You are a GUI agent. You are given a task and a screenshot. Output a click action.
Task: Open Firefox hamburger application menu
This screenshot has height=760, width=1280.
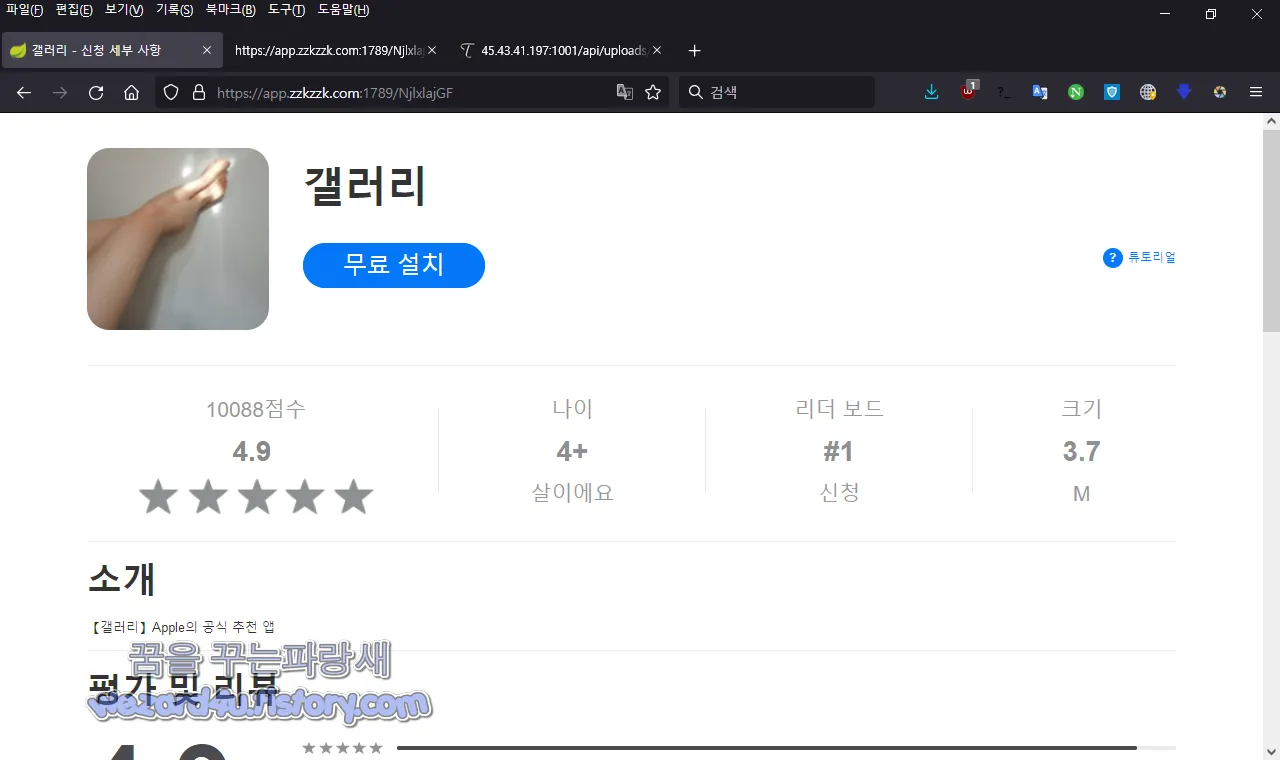(1256, 92)
